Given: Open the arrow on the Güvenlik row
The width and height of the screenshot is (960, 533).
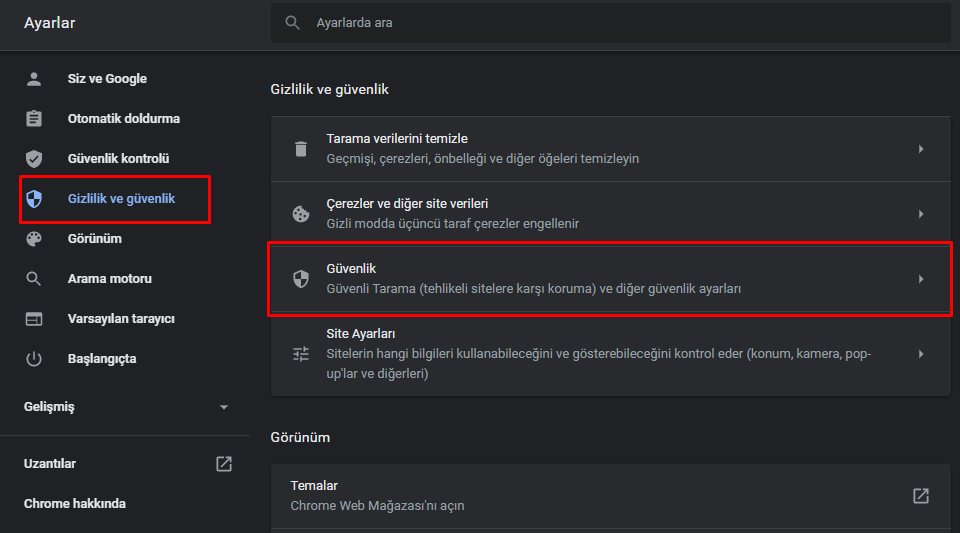Looking at the screenshot, I should [920, 279].
